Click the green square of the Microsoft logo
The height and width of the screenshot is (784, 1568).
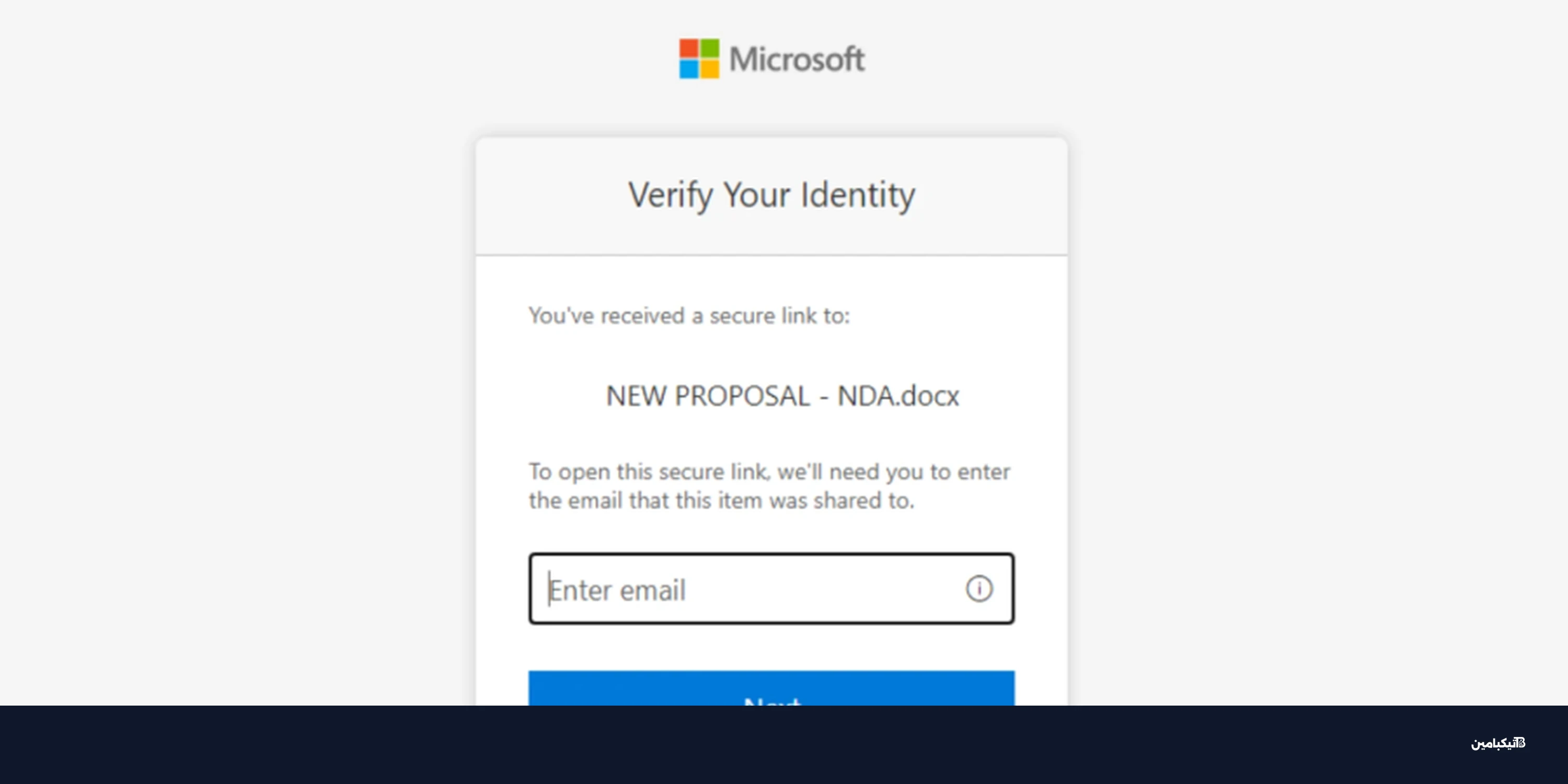pyautogui.click(x=709, y=48)
